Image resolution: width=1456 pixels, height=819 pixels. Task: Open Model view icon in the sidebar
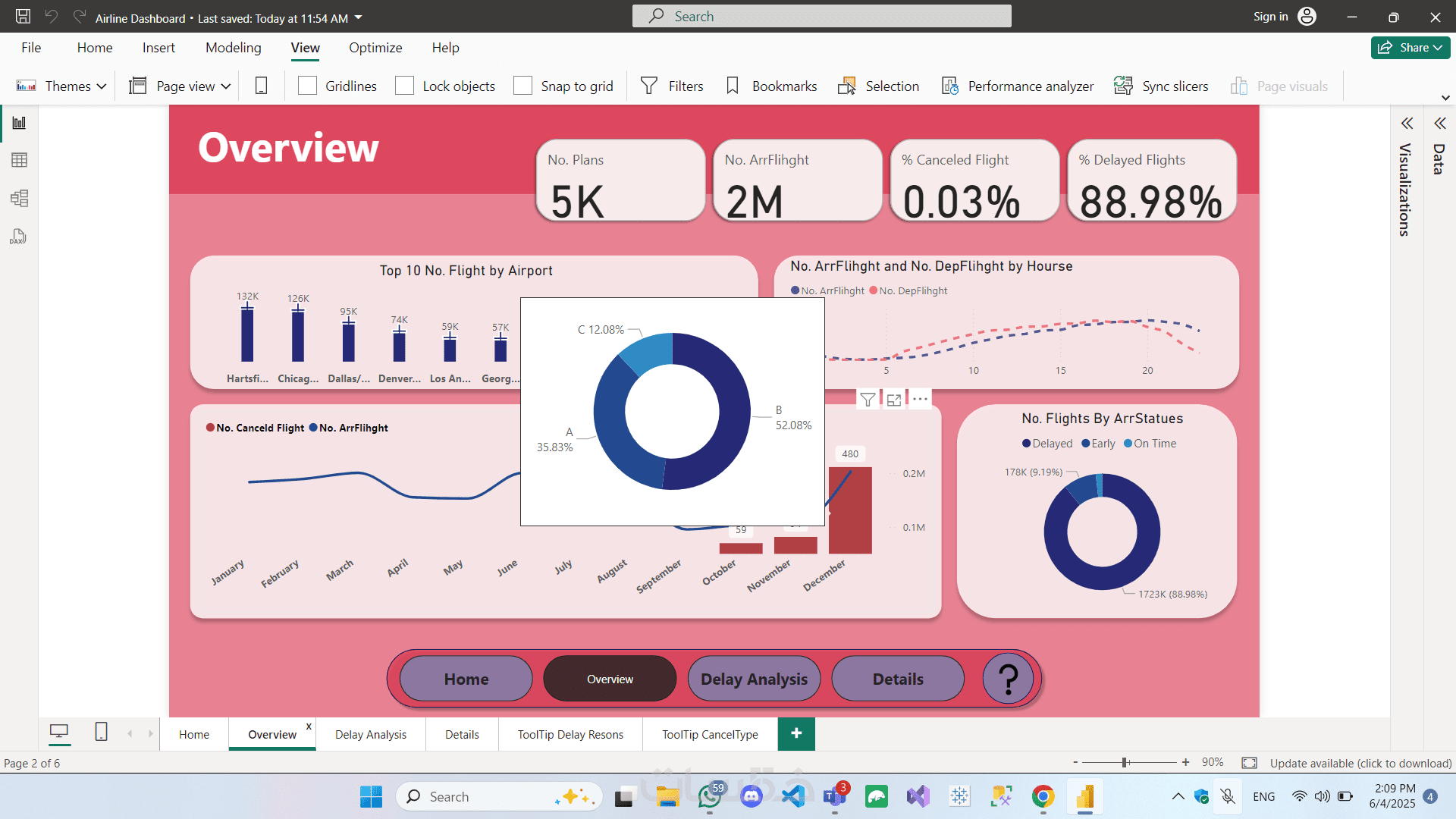point(19,199)
